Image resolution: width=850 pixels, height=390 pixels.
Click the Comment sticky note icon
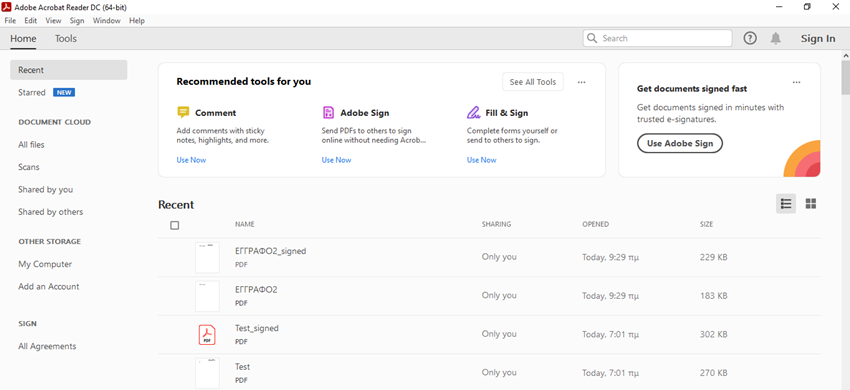[183, 113]
